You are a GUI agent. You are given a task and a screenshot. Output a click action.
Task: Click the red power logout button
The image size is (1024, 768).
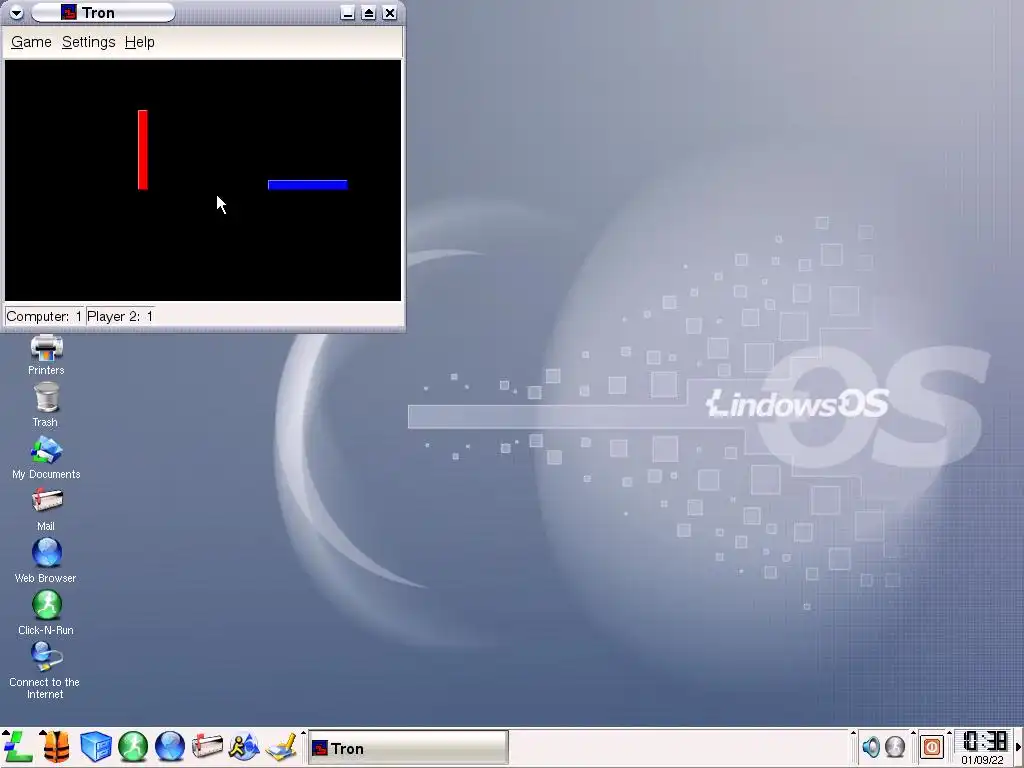pyautogui.click(x=932, y=746)
